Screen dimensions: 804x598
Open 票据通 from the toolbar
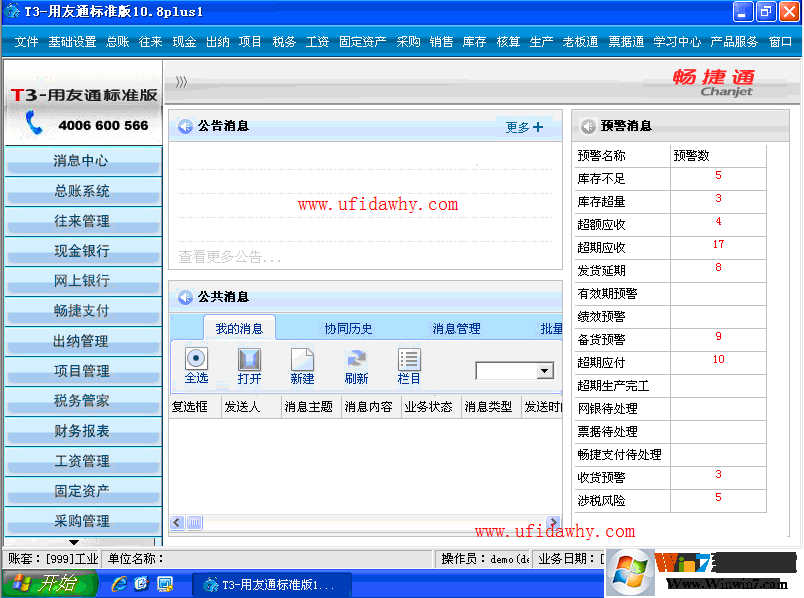[626, 42]
